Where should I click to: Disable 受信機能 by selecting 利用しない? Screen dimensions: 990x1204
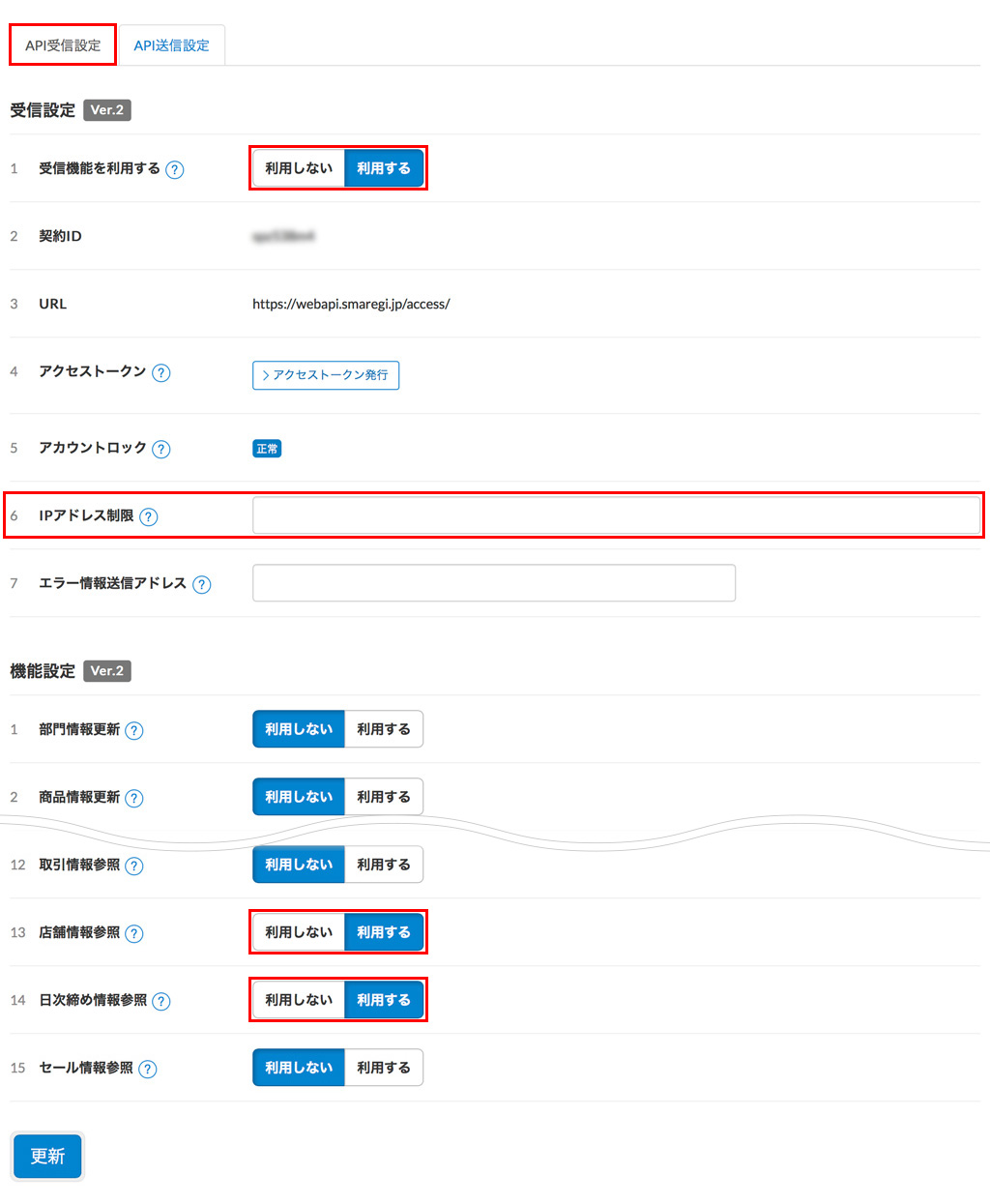point(299,168)
